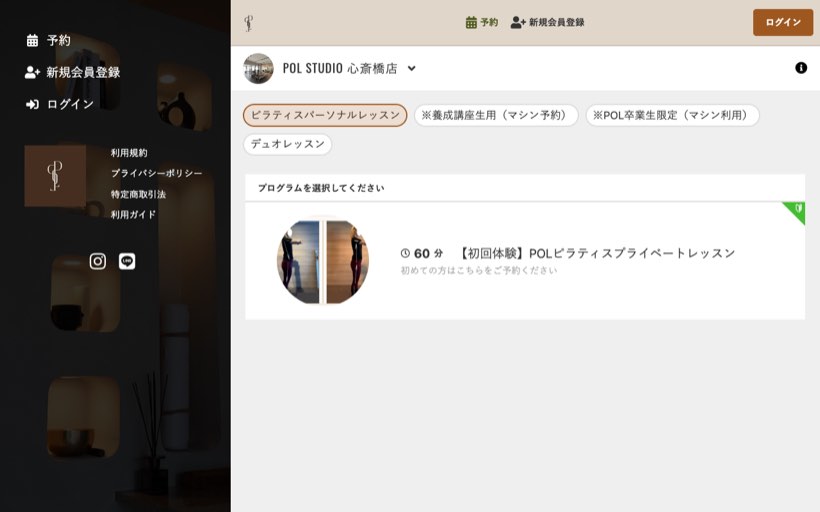Open 利用ガイド link

pos(133,214)
